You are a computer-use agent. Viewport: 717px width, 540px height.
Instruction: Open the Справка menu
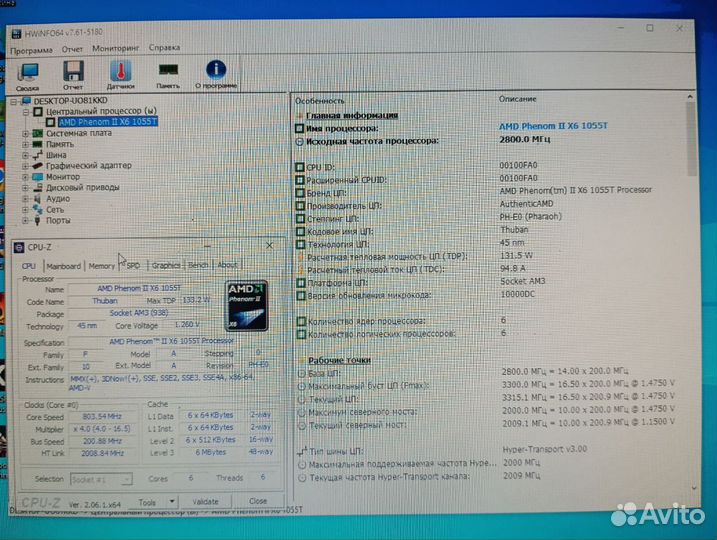tap(164, 47)
